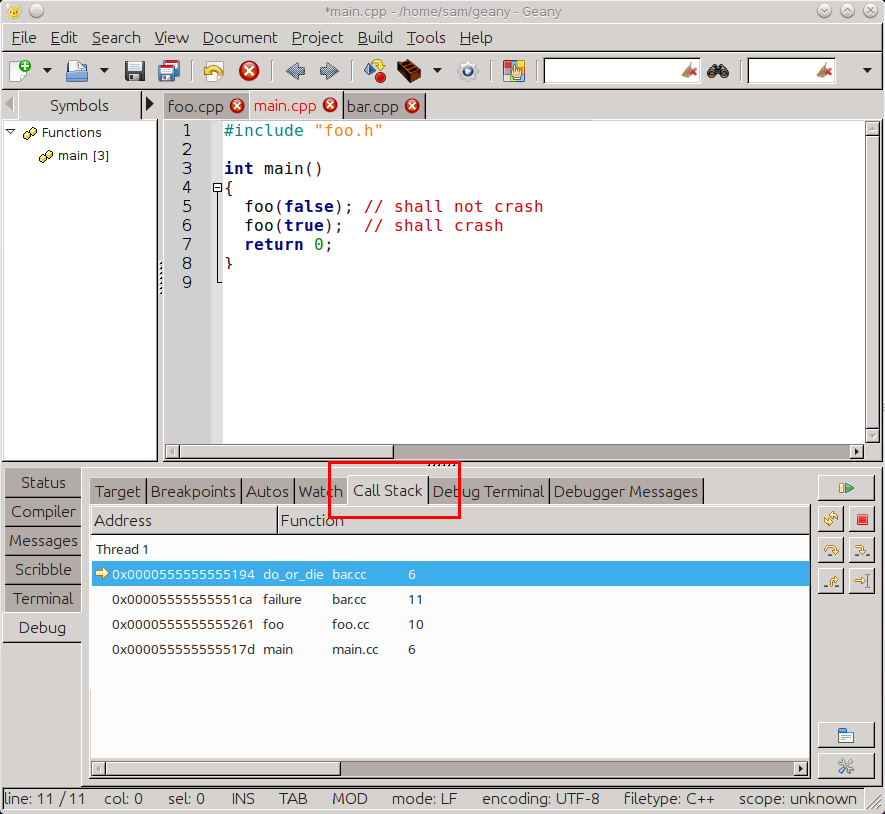
Task: Open the debugger Target tab
Action: point(117,492)
